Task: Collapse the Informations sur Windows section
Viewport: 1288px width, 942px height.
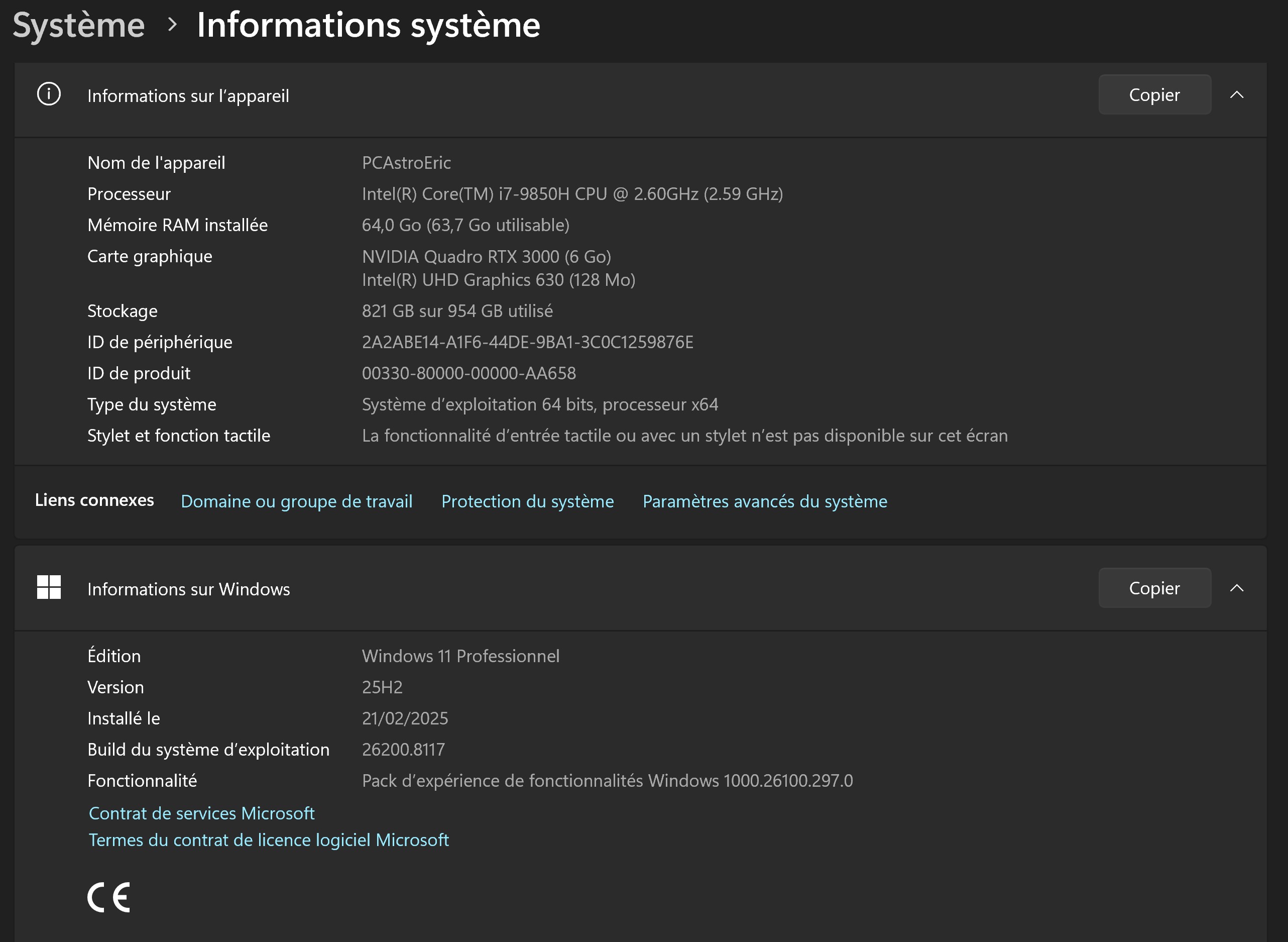Action: tap(1237, 588)
